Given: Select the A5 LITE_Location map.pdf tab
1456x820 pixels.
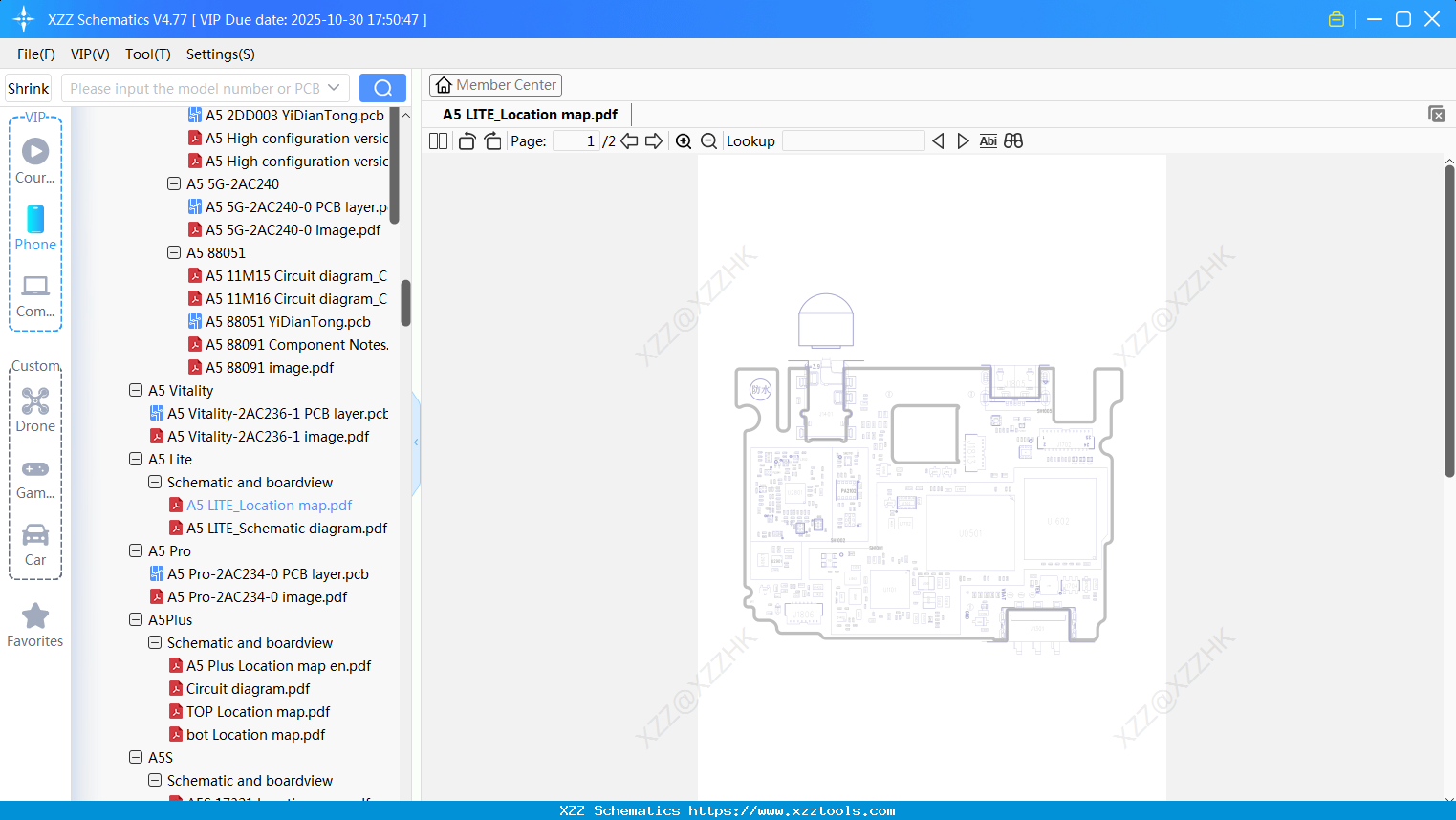Looking at the screenshot, I should point(530,115).
